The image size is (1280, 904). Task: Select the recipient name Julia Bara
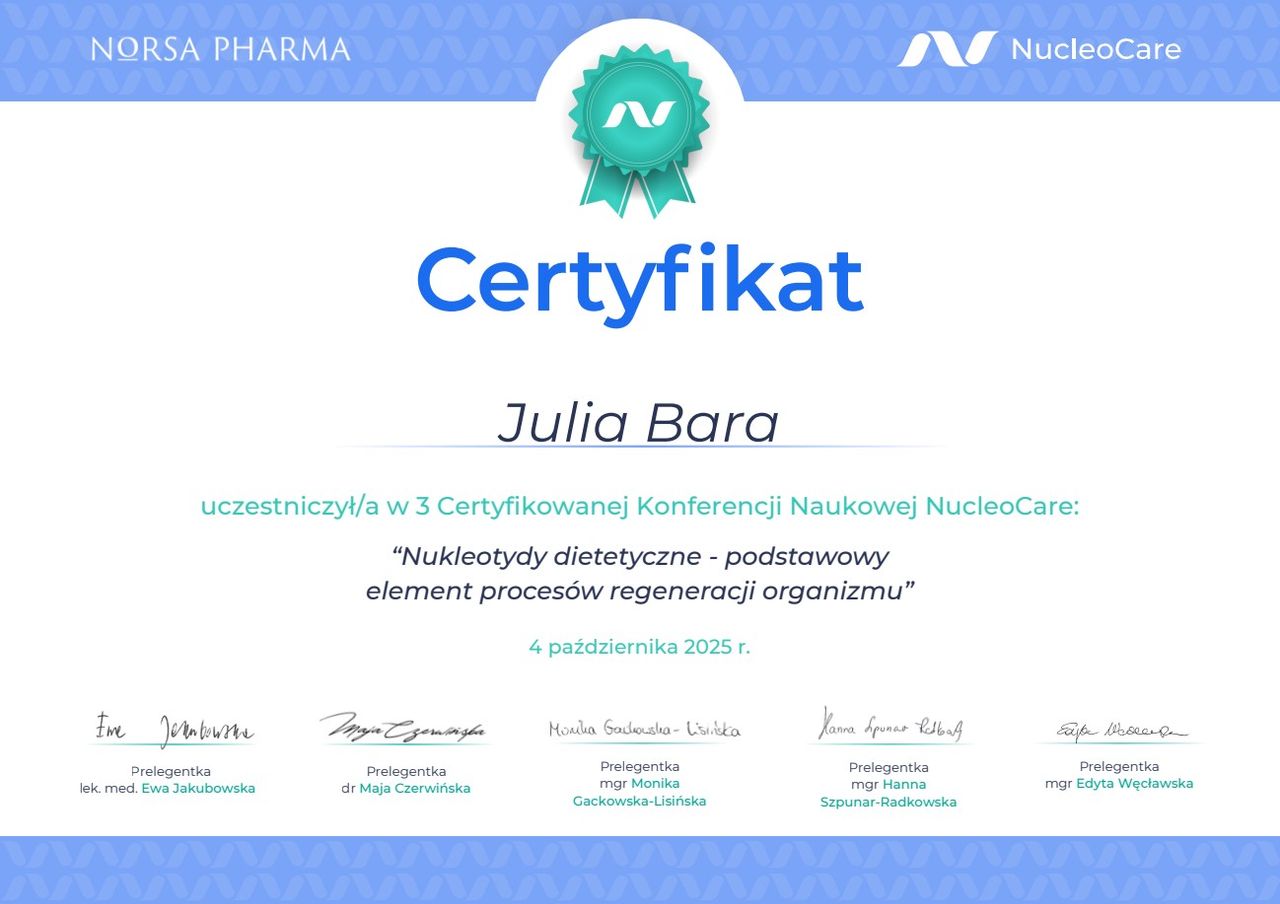click(638, 423)
